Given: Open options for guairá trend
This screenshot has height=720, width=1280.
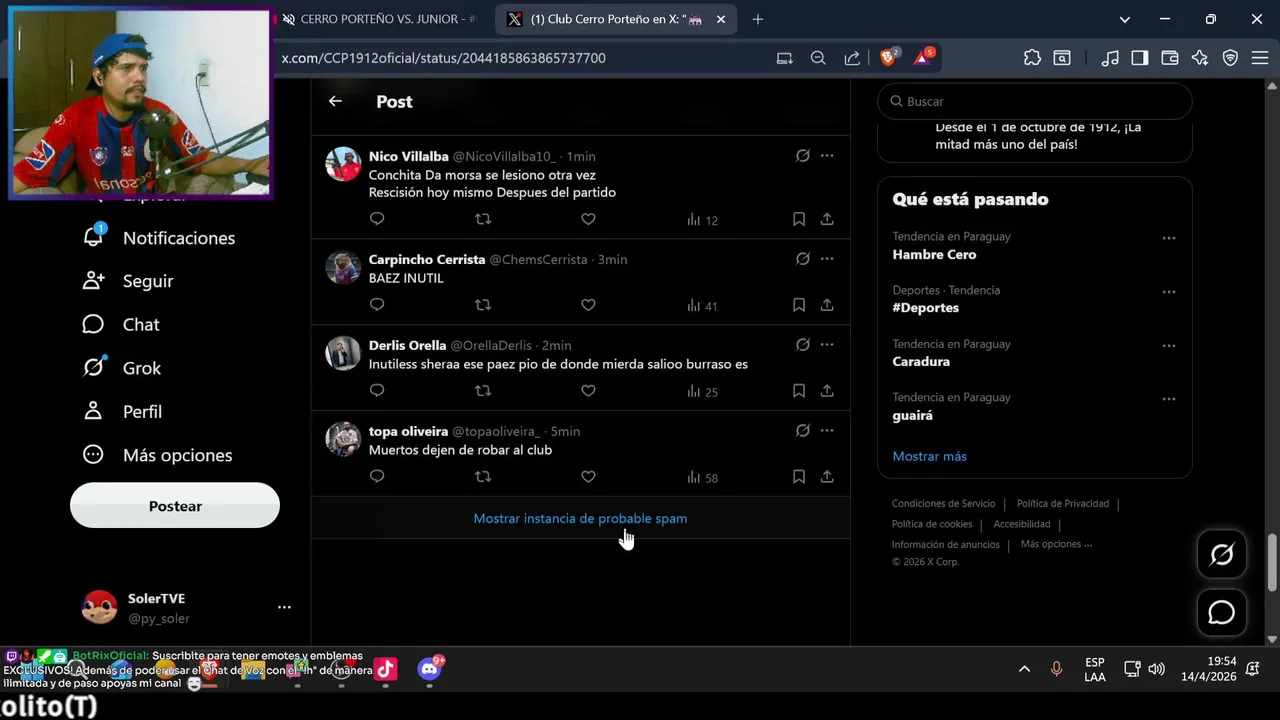Looking at the screenshot, I should [1168, 399].
